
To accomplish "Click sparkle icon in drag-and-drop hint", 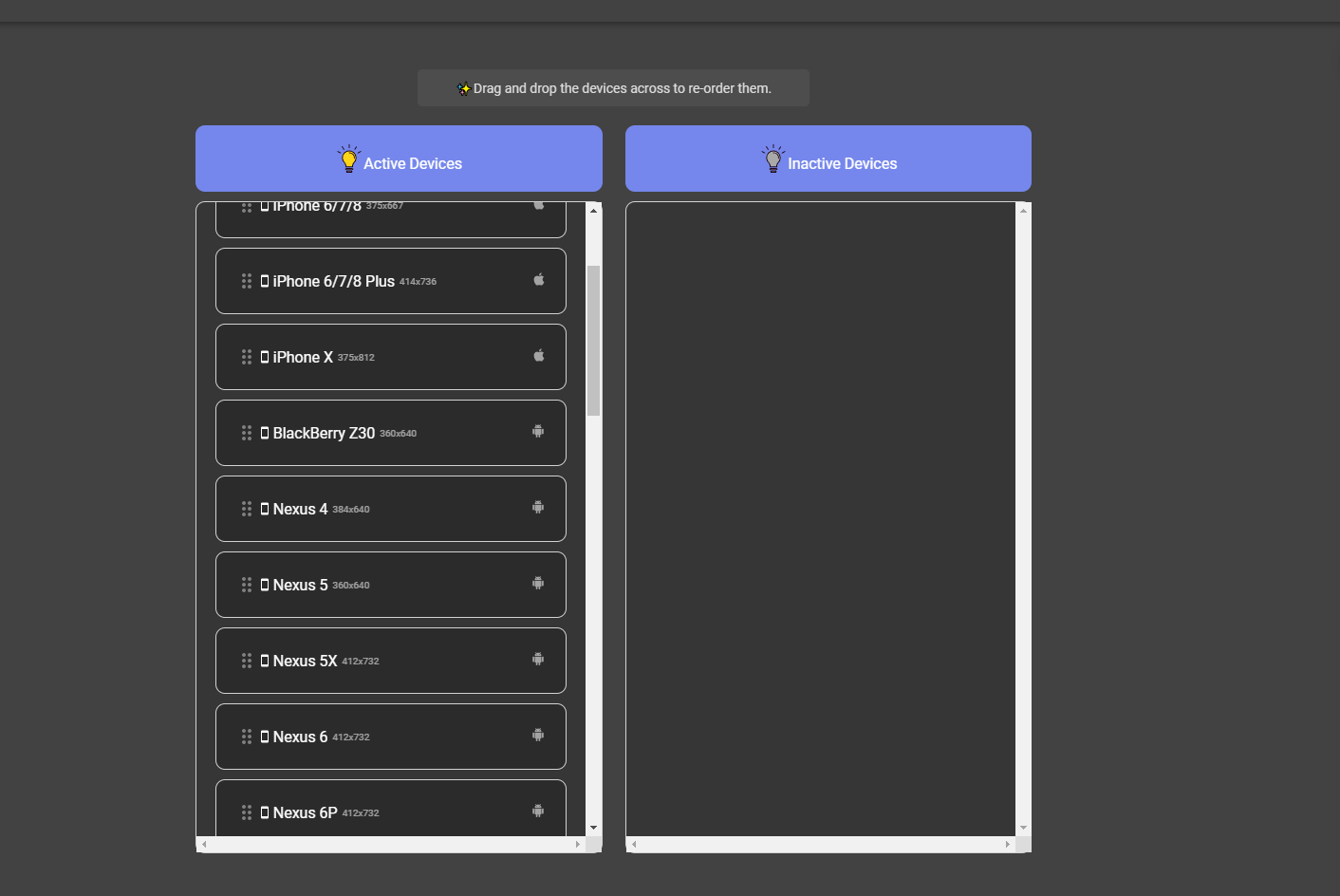I will [463, 88].
